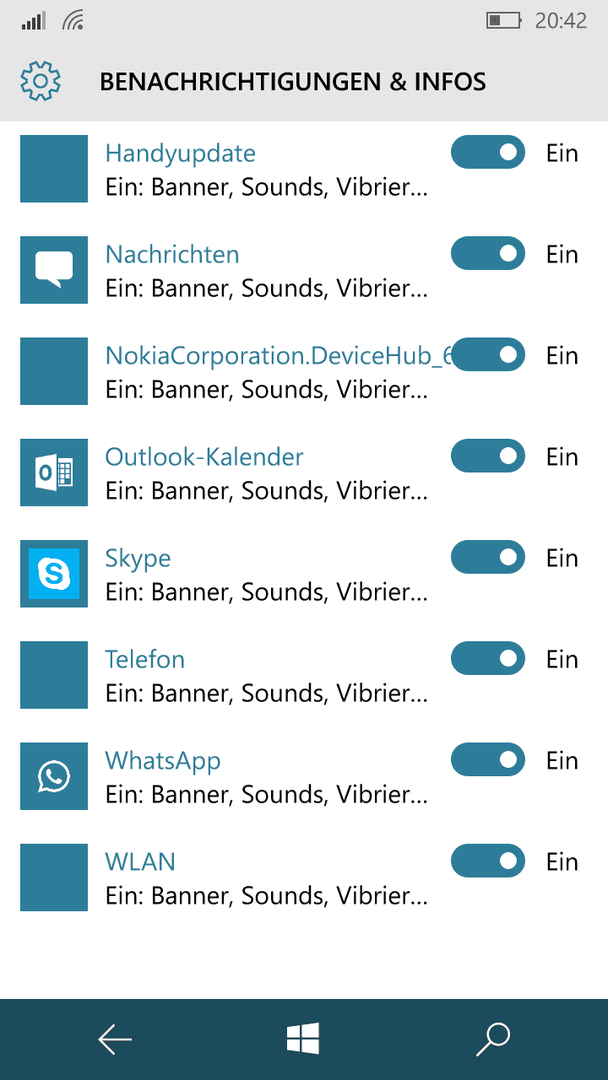This screenshot has width=608, height=1080.
Task: Open the WhatsApp app icon
Action: pyautogui.click(x=54, y=776)
